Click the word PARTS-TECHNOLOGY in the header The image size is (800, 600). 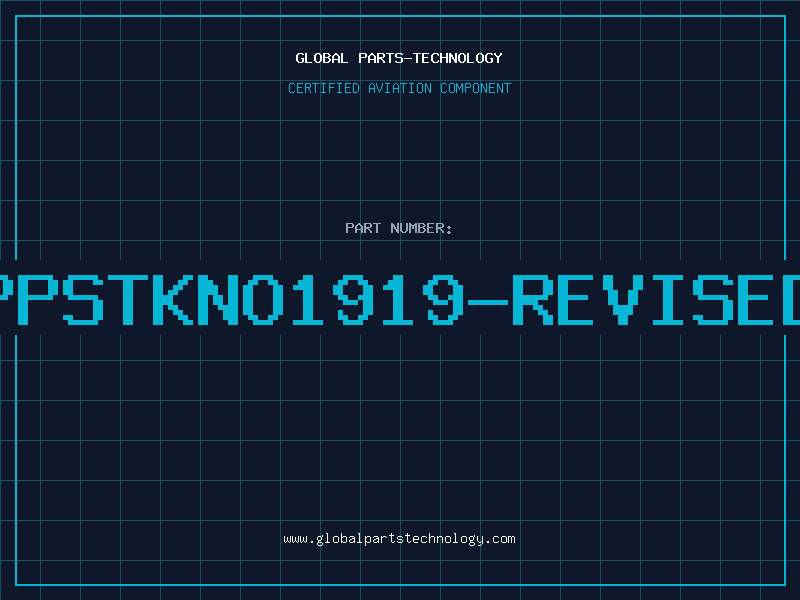(430, 58)
